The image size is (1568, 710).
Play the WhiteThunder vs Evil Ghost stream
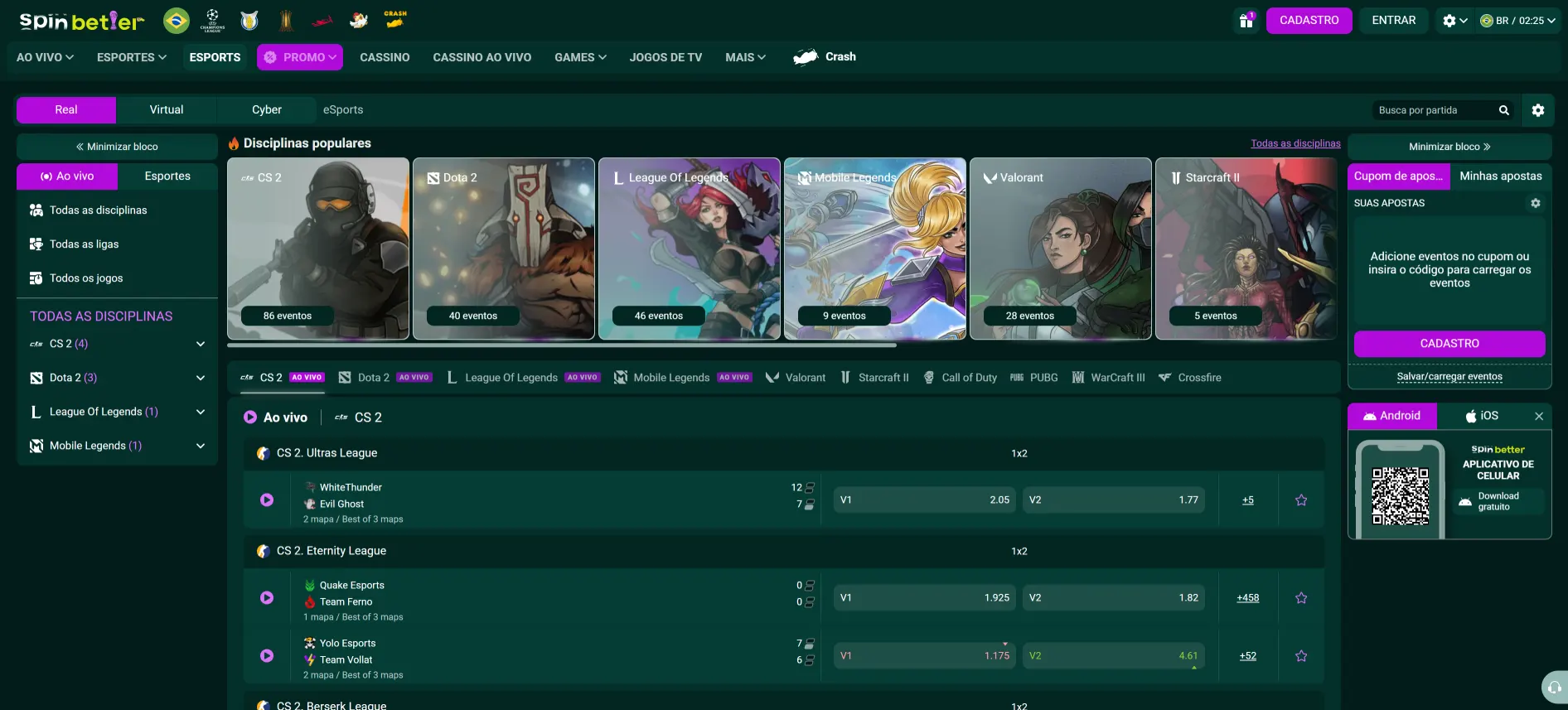coord(267,500)
